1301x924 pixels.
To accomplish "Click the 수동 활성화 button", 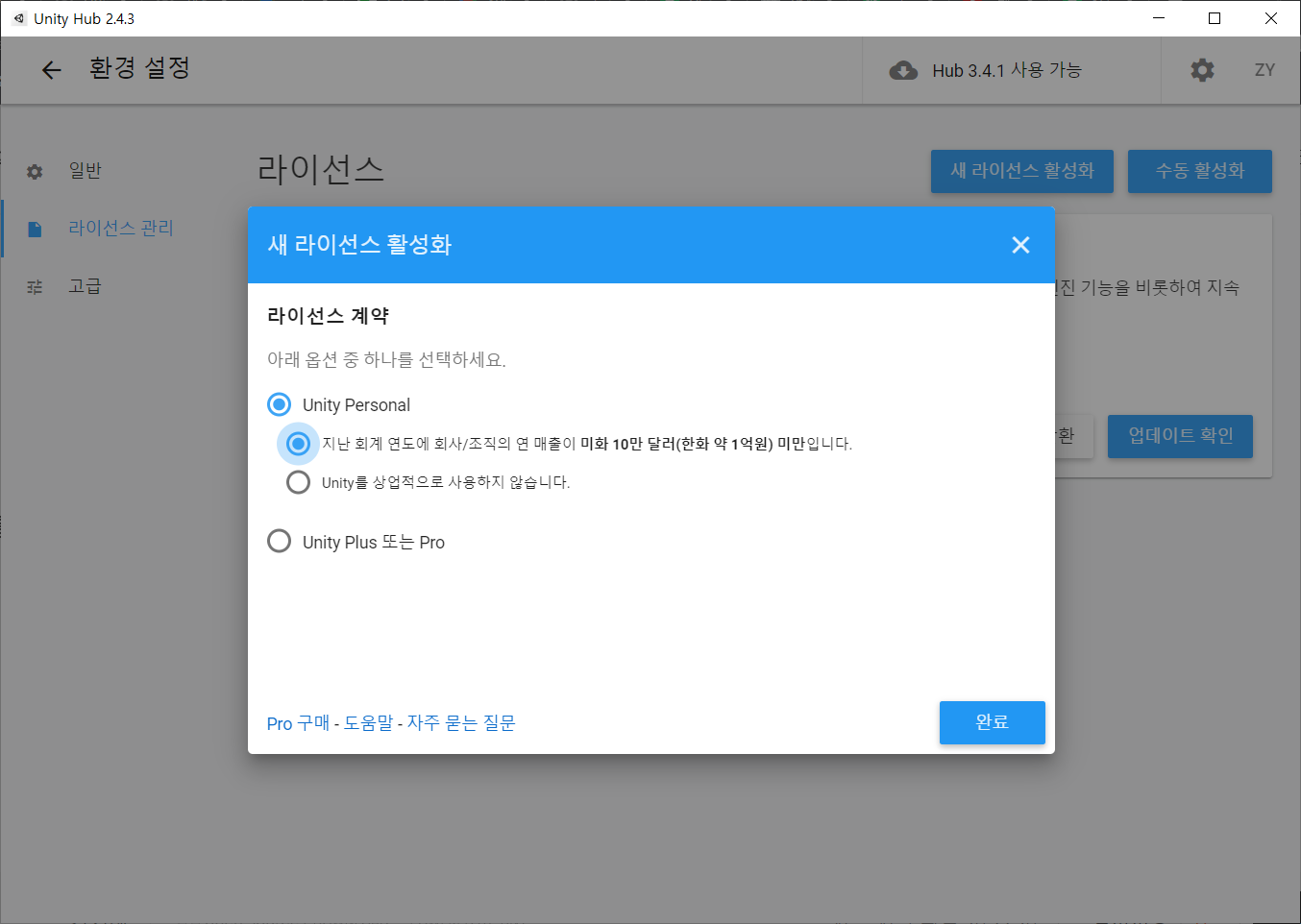I will click(1199, 171).
